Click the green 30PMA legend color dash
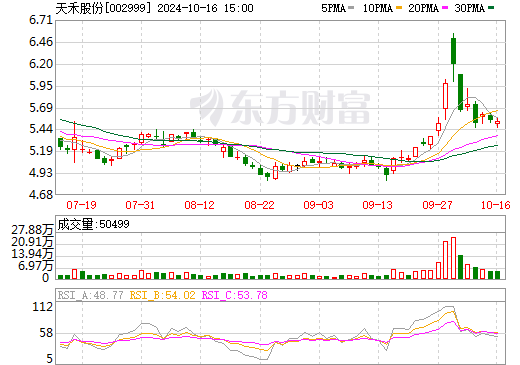520x365 pixels. pos(491,7)
